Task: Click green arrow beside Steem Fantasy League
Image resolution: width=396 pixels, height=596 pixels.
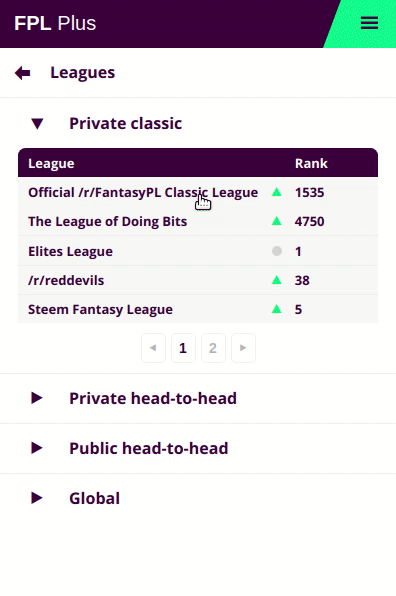Action: [277, 309]
